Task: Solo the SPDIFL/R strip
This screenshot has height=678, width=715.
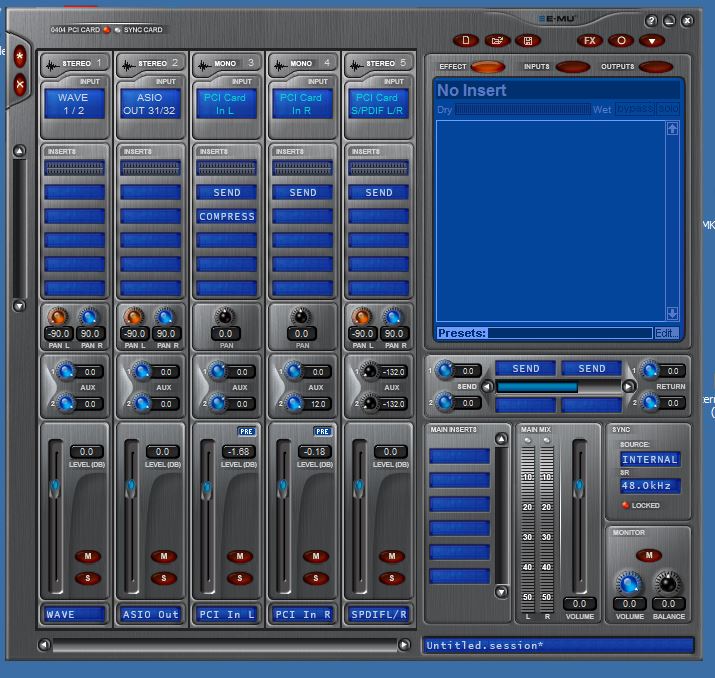Action: pos(392,578)
